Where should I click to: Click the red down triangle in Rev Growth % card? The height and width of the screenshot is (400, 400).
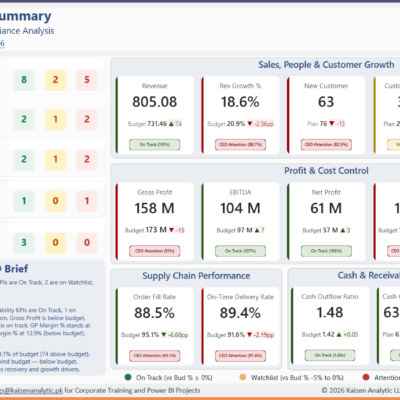pyautogui.click(x=250, y=124)
